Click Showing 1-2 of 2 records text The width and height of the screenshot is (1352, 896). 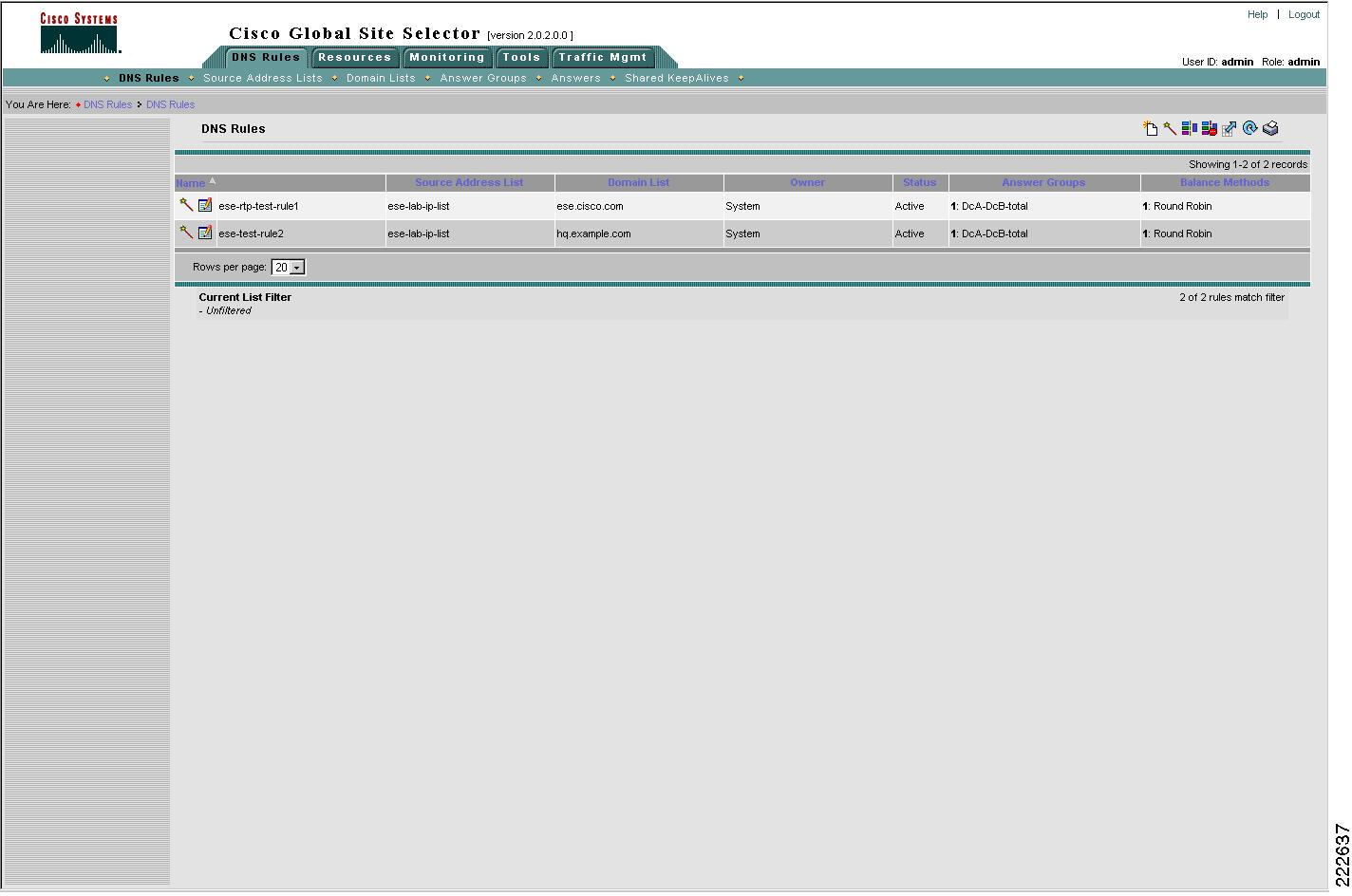click(x=1248, y=164)
